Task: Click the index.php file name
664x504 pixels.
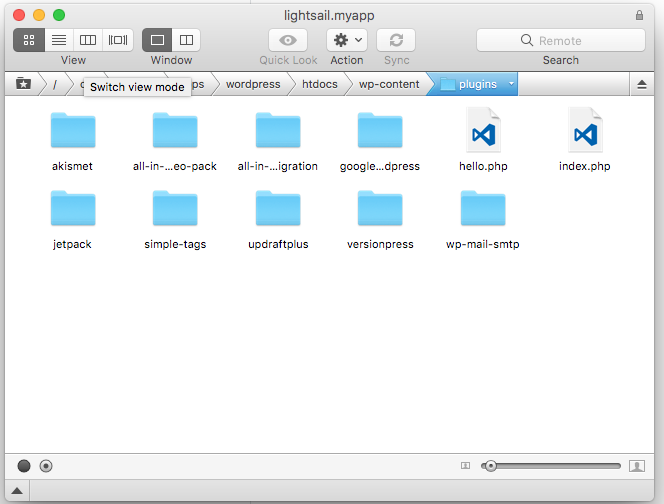Action: click(x=585, y=166)
